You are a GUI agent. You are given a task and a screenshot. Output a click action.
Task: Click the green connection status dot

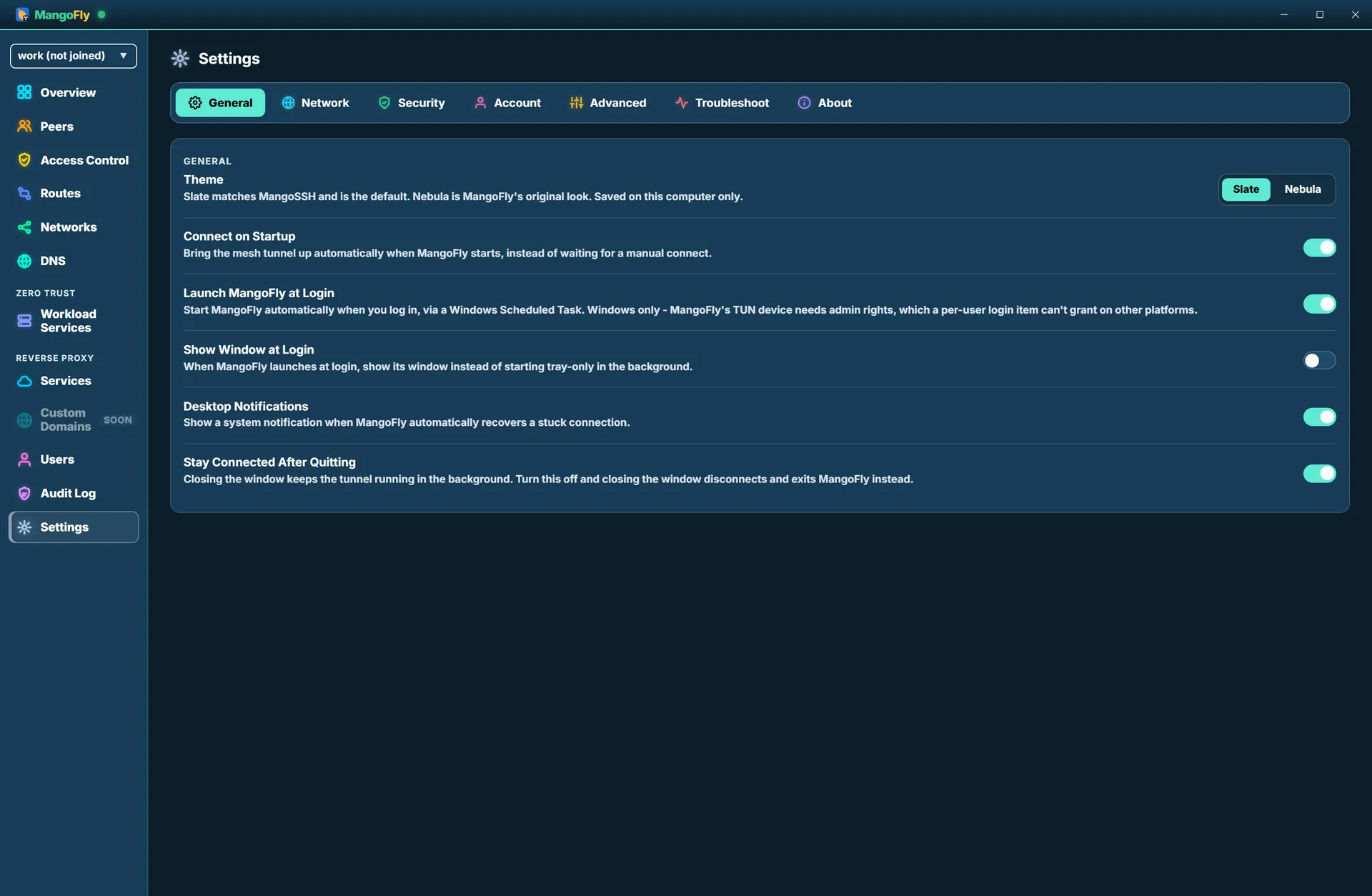click(101, 14)
